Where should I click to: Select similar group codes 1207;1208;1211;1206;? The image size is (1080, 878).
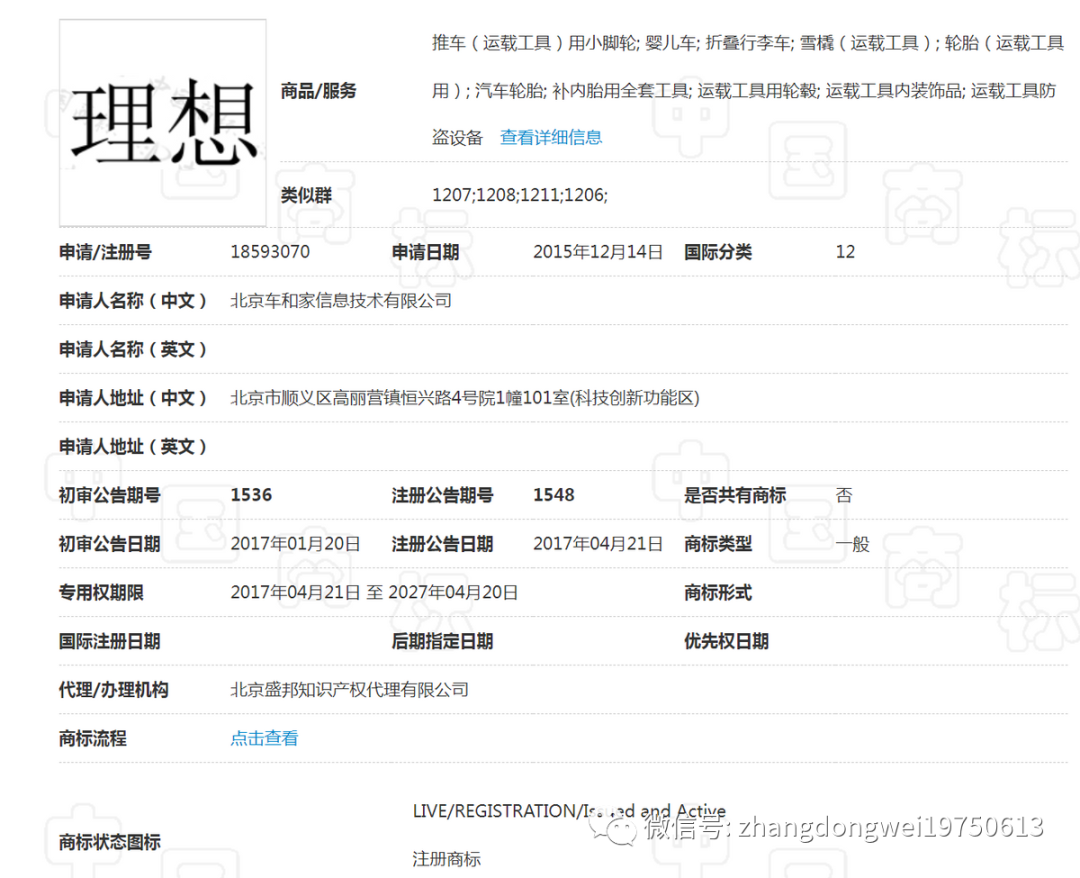coord(520,195)
